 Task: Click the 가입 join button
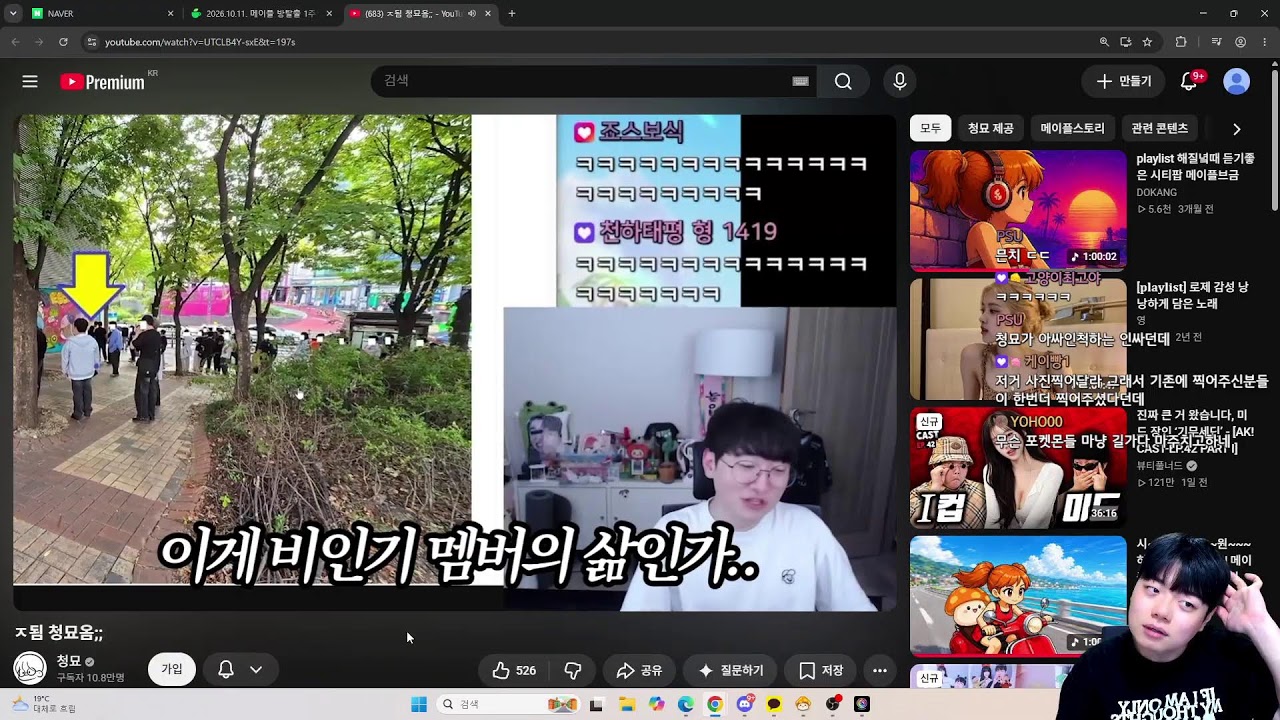tap(172, 669)
